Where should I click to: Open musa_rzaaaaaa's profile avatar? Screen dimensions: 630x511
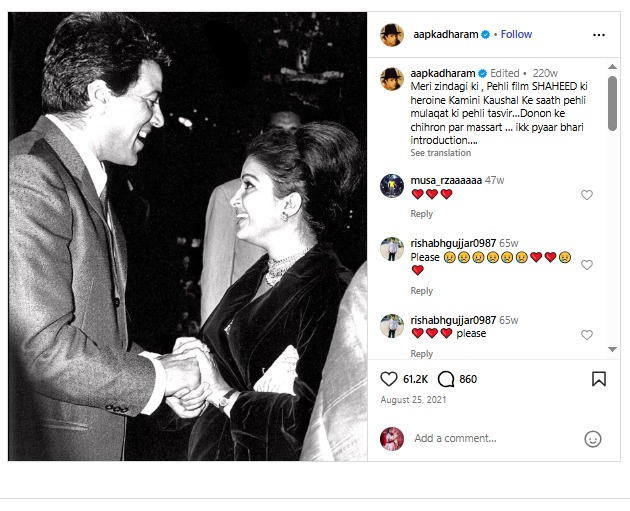(392, 185)
